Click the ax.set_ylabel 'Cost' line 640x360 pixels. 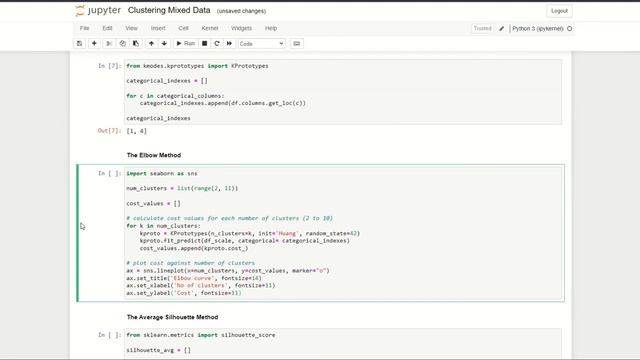184,293
